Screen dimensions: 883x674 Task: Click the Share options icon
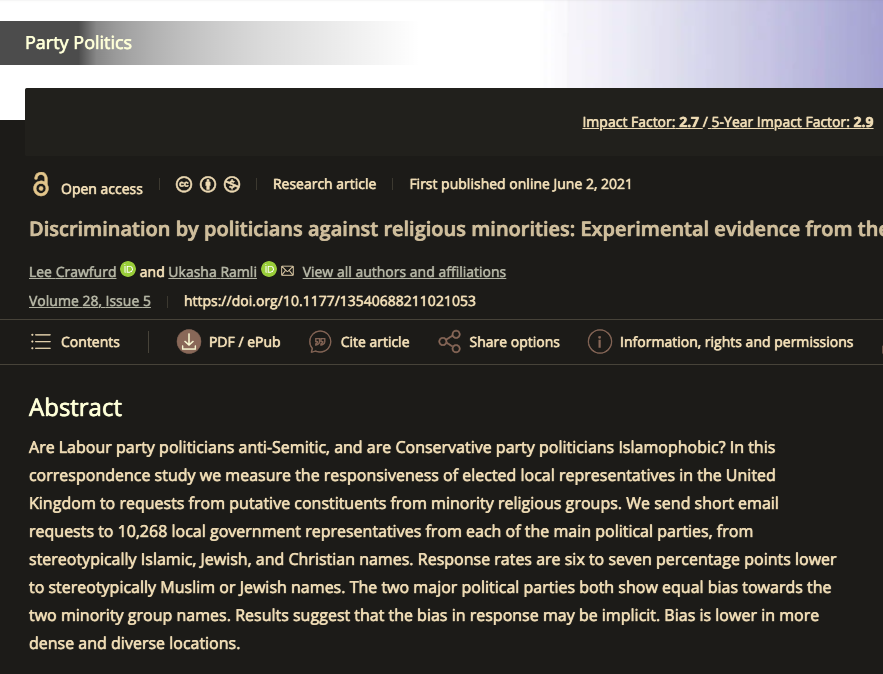tap(449, 342)
